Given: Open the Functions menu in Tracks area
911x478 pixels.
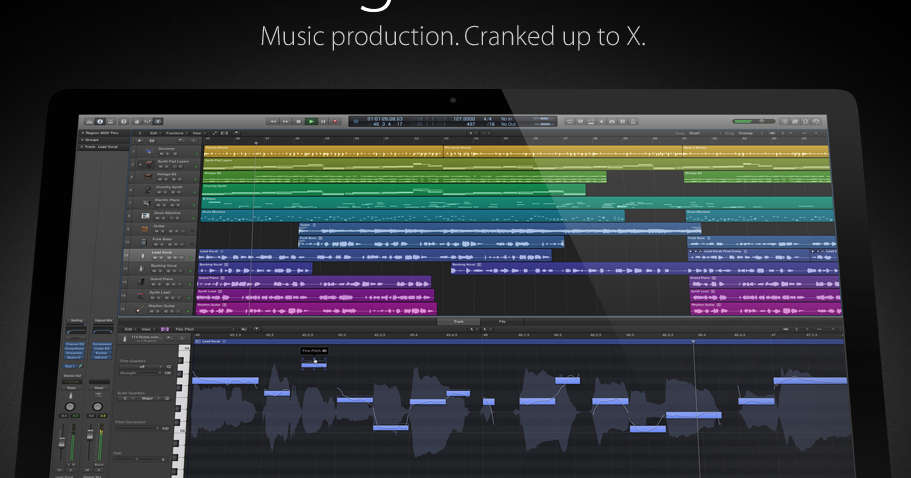Looking at the screenshot, I should pos(176,133).
